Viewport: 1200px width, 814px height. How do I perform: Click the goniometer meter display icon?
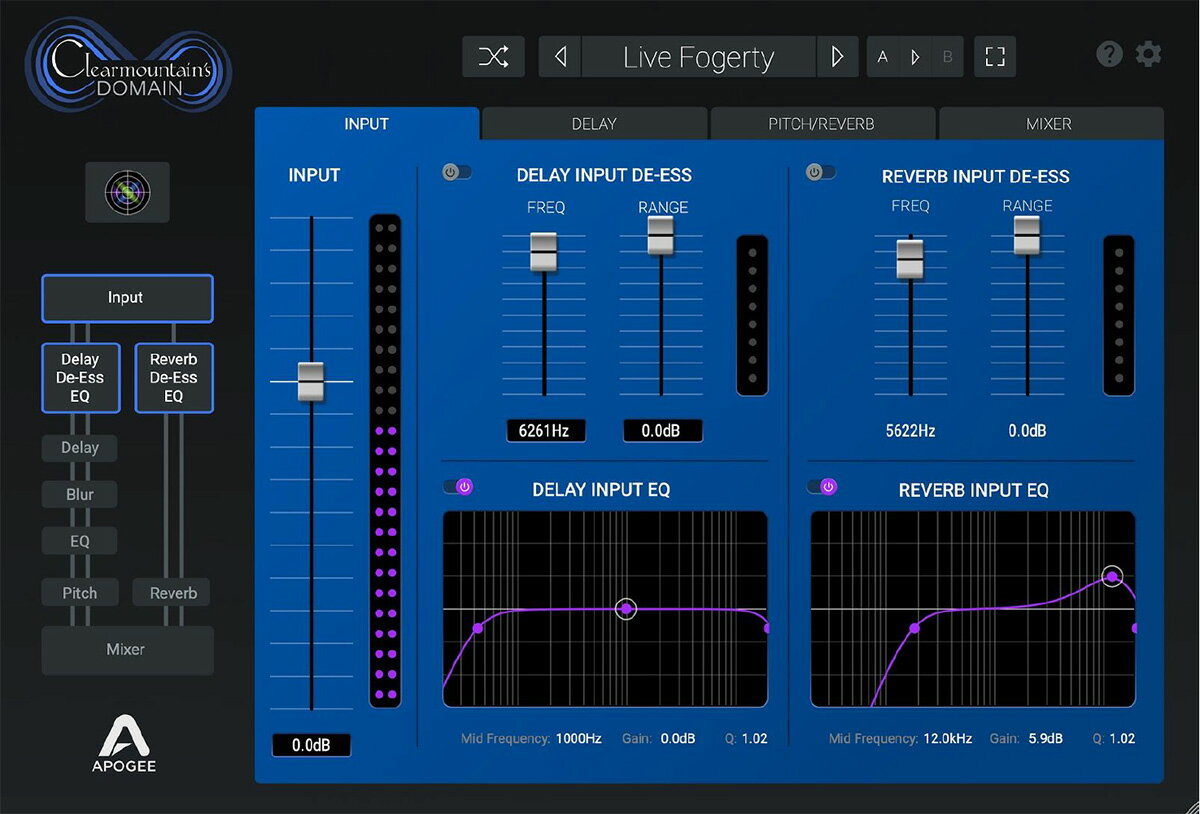[x=127, y=192]
